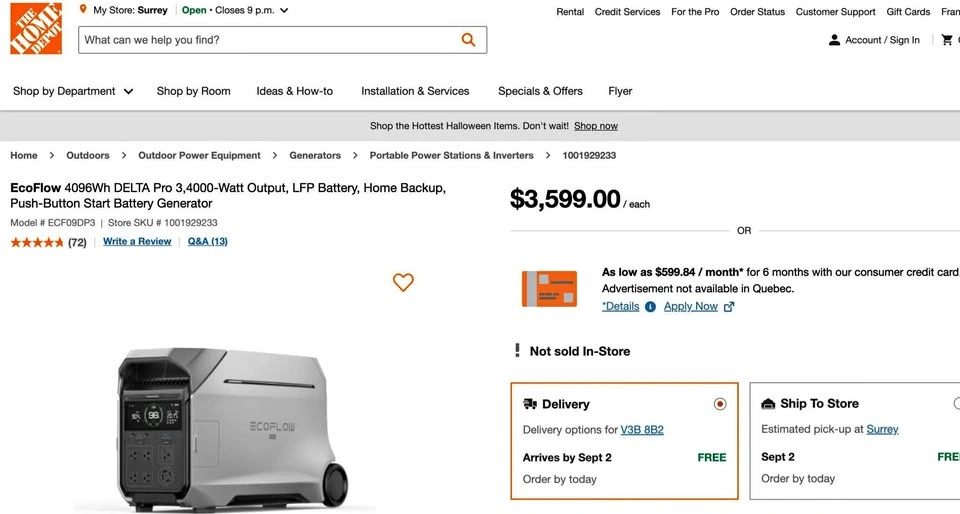
Task: Open the Apply Now credit link
Action: (x=691, y=307)
